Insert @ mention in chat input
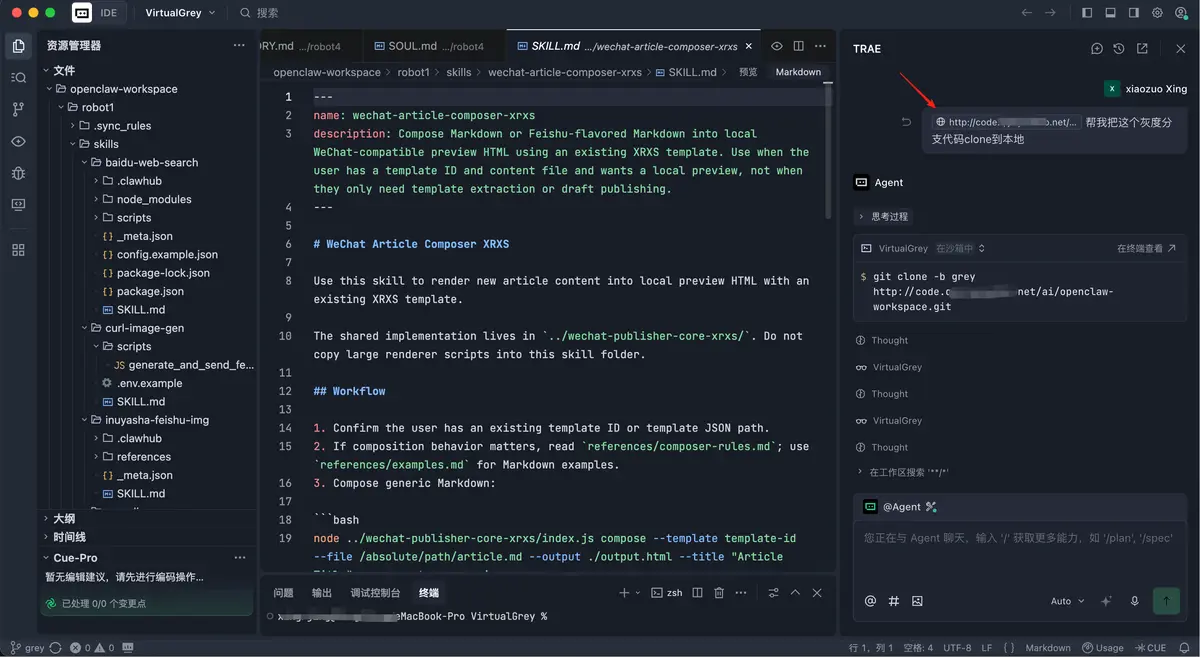 point(870,601)
